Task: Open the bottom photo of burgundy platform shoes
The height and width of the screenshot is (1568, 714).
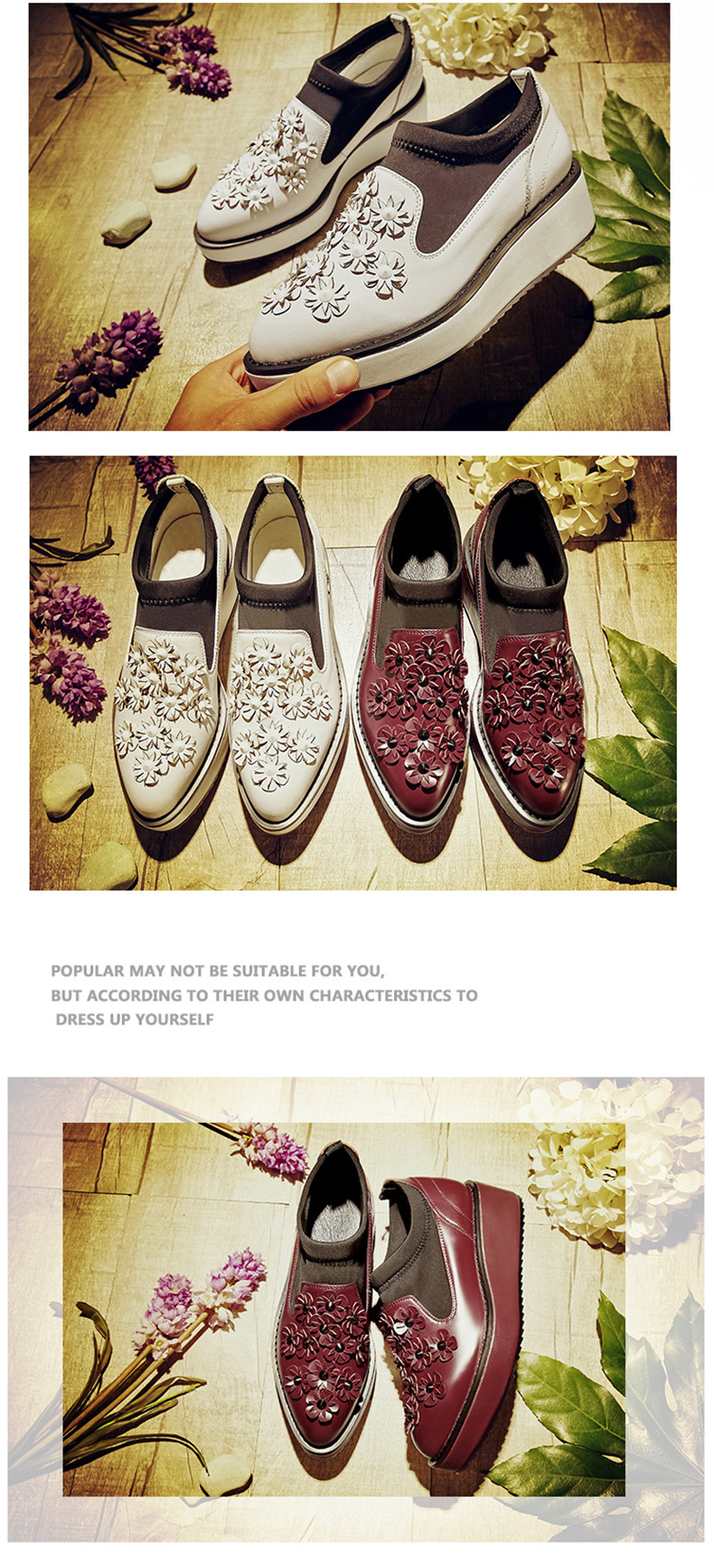Action: pos(344,1310)
